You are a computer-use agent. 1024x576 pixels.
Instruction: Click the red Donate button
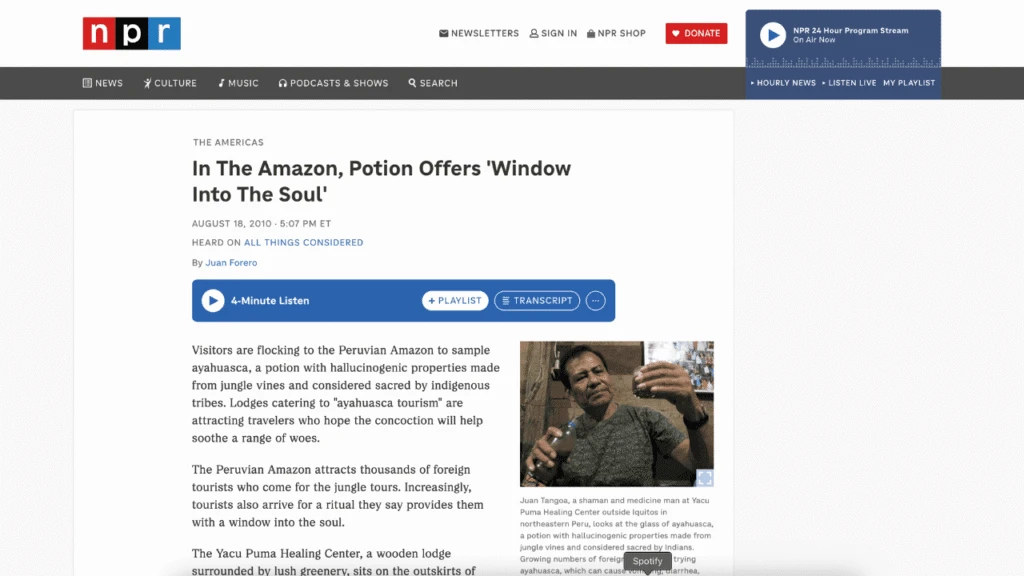696,33
